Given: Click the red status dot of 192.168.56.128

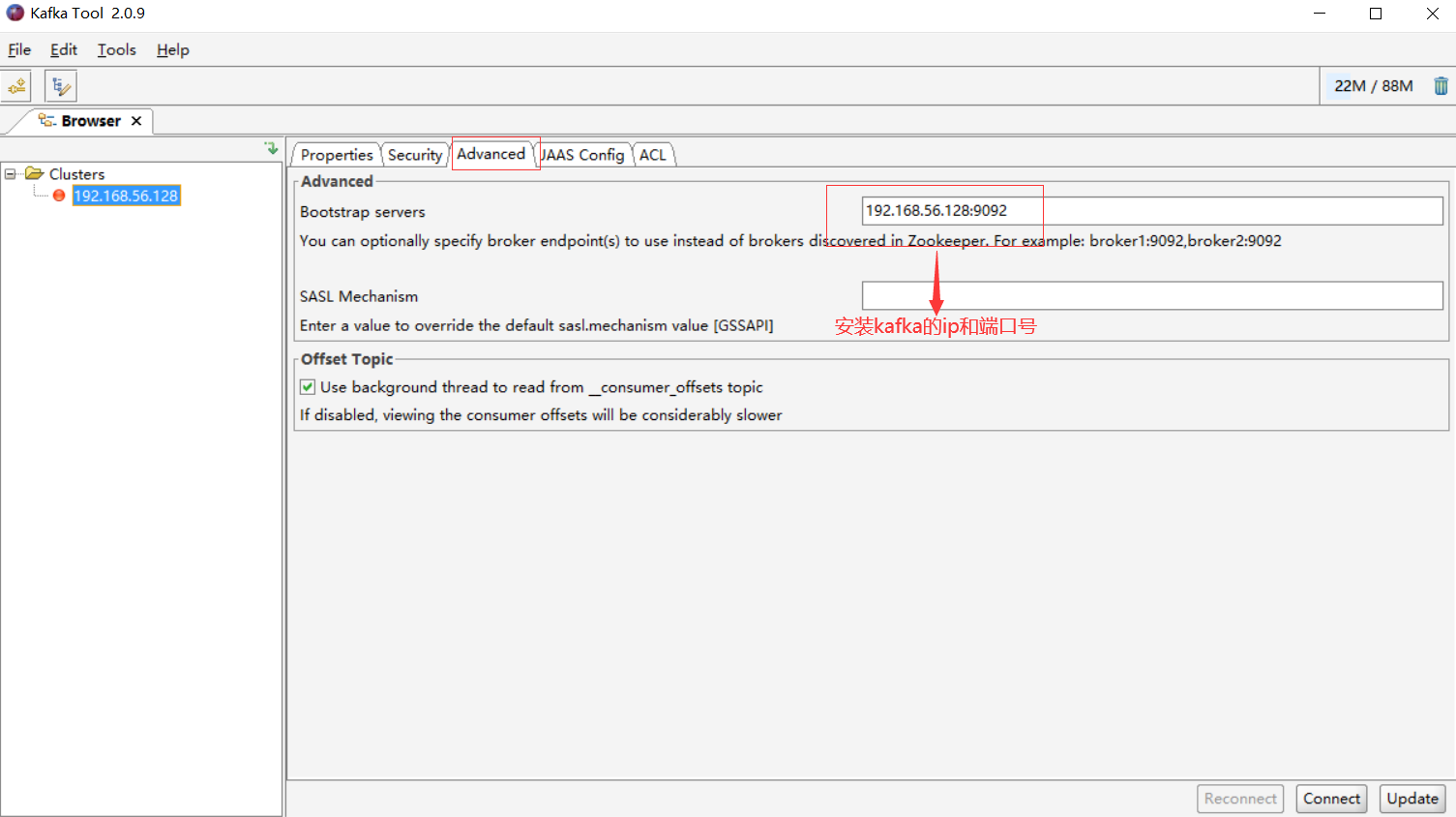Looking at the screenshot, I should pyautogui.click(x=59, y=196).
